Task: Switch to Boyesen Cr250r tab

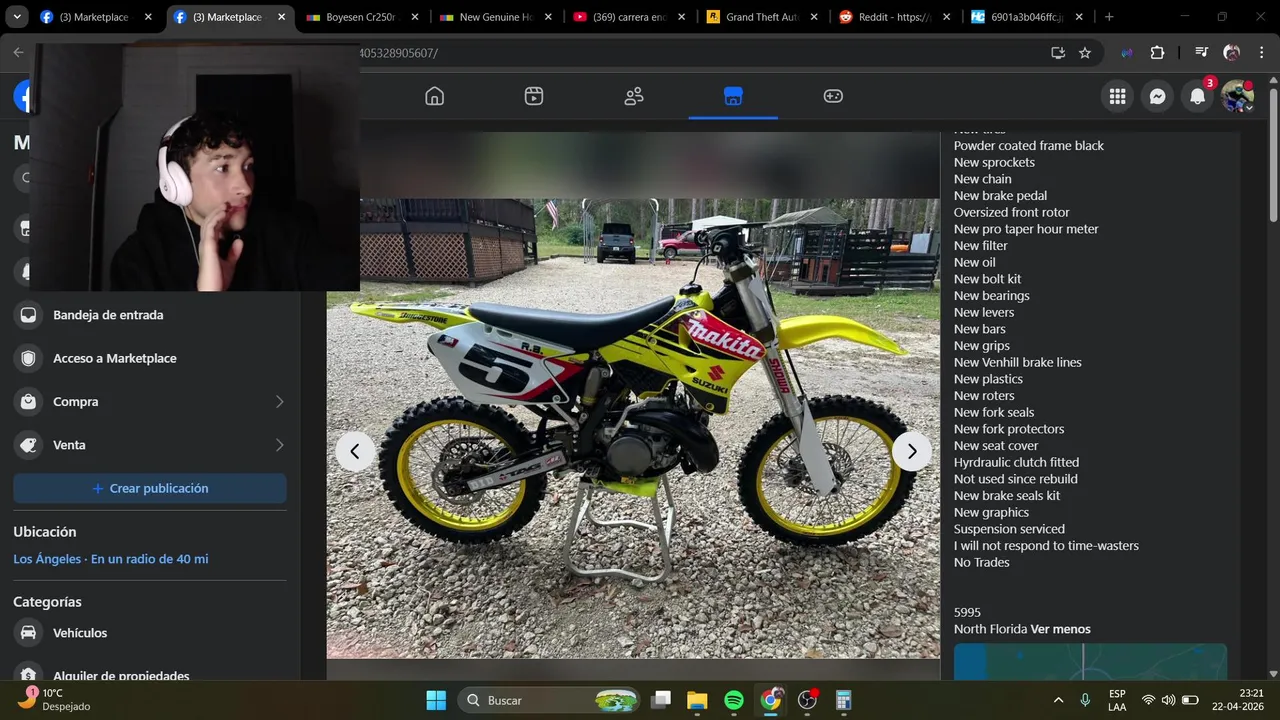Action: click(362, 17)
